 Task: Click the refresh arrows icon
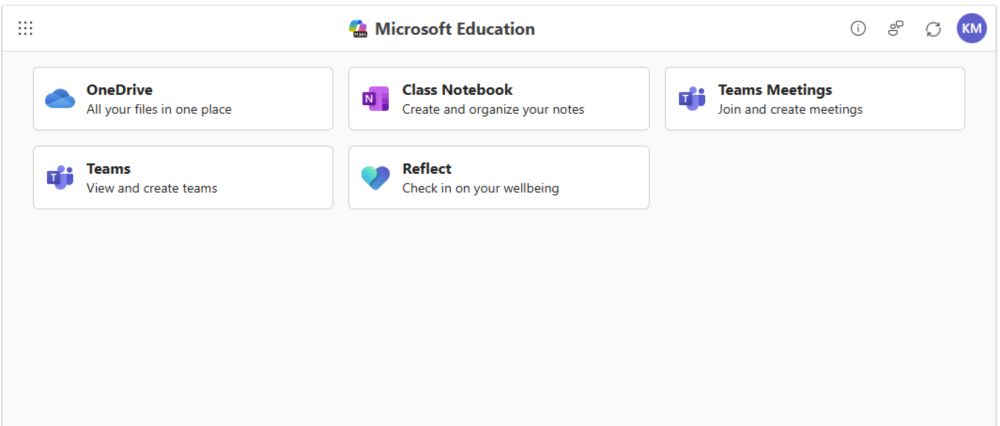[933, 29]
